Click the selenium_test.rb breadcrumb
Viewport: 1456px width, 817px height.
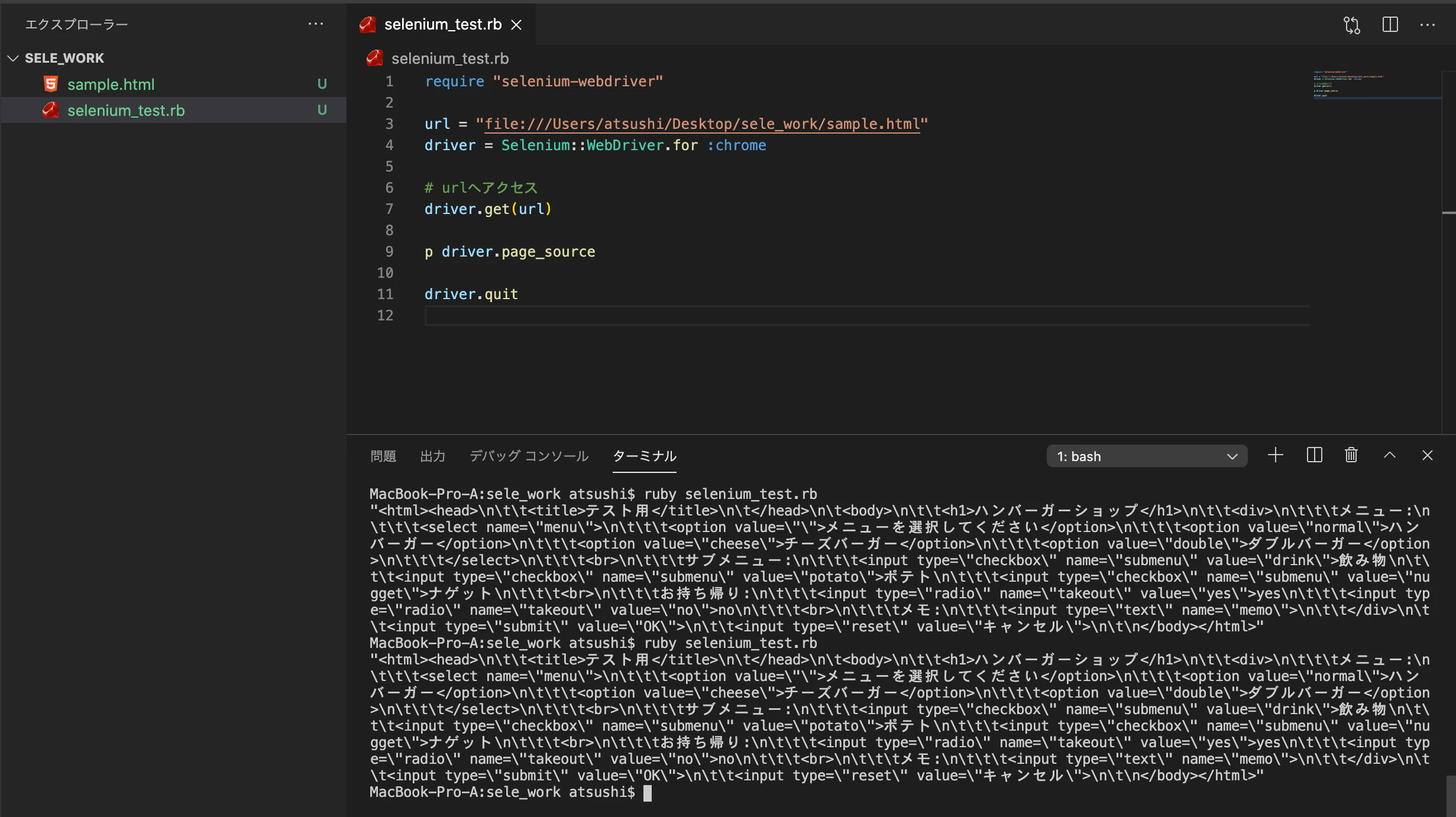[449, 59]
